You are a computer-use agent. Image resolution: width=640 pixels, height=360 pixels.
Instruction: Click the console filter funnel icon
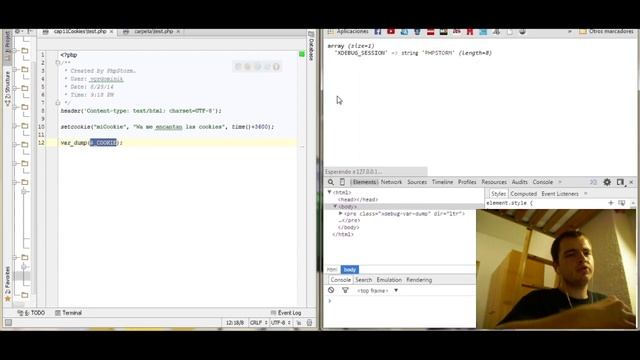click(345, 290)
